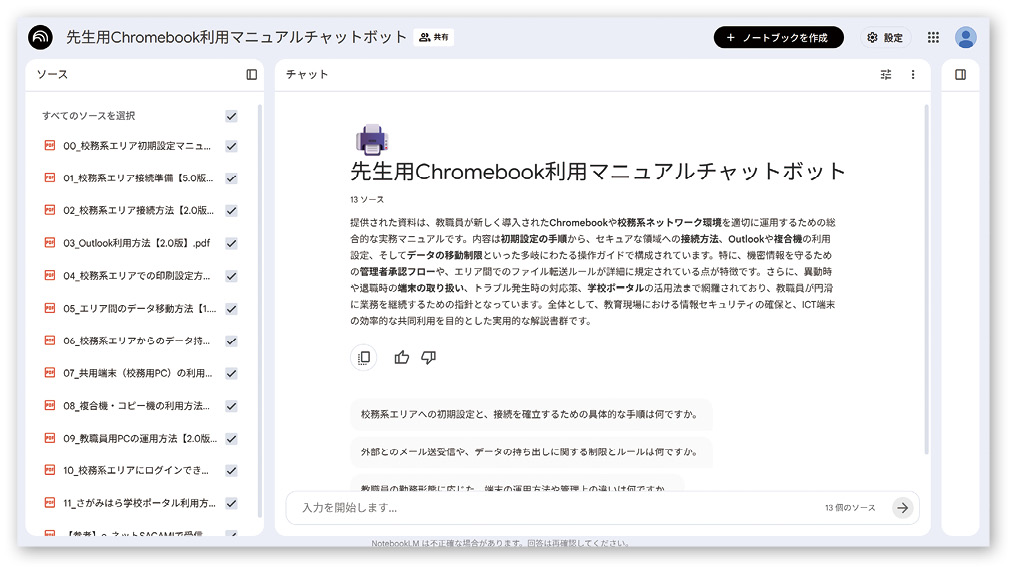
Task: Uncheck the 03_Outlook利用方法 source checkbox
Action: point(231,244)
